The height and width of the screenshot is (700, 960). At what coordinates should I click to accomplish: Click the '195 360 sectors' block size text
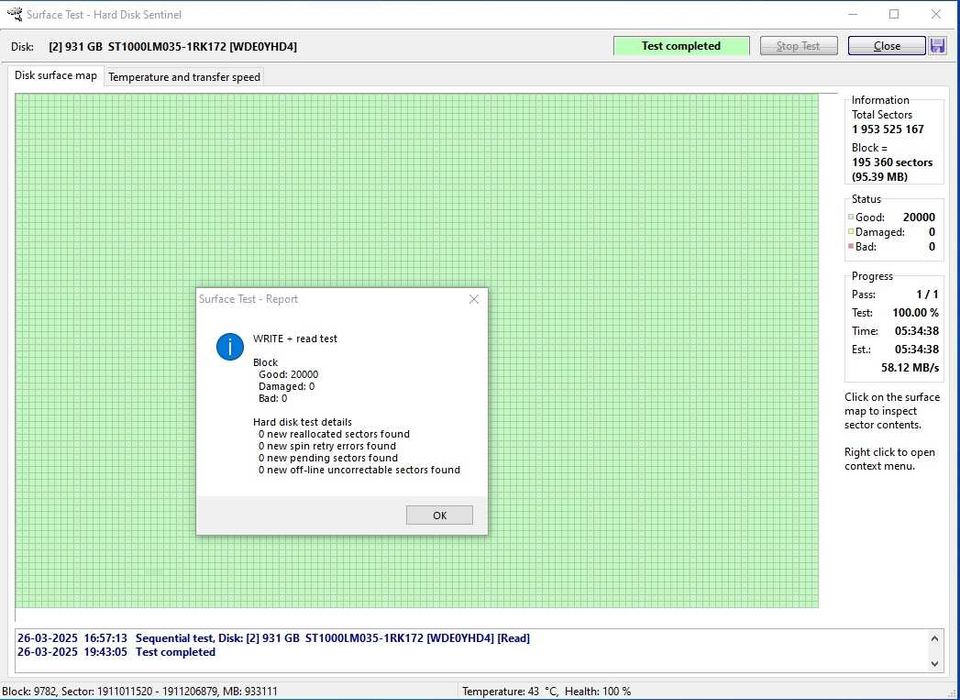point(892,162)
